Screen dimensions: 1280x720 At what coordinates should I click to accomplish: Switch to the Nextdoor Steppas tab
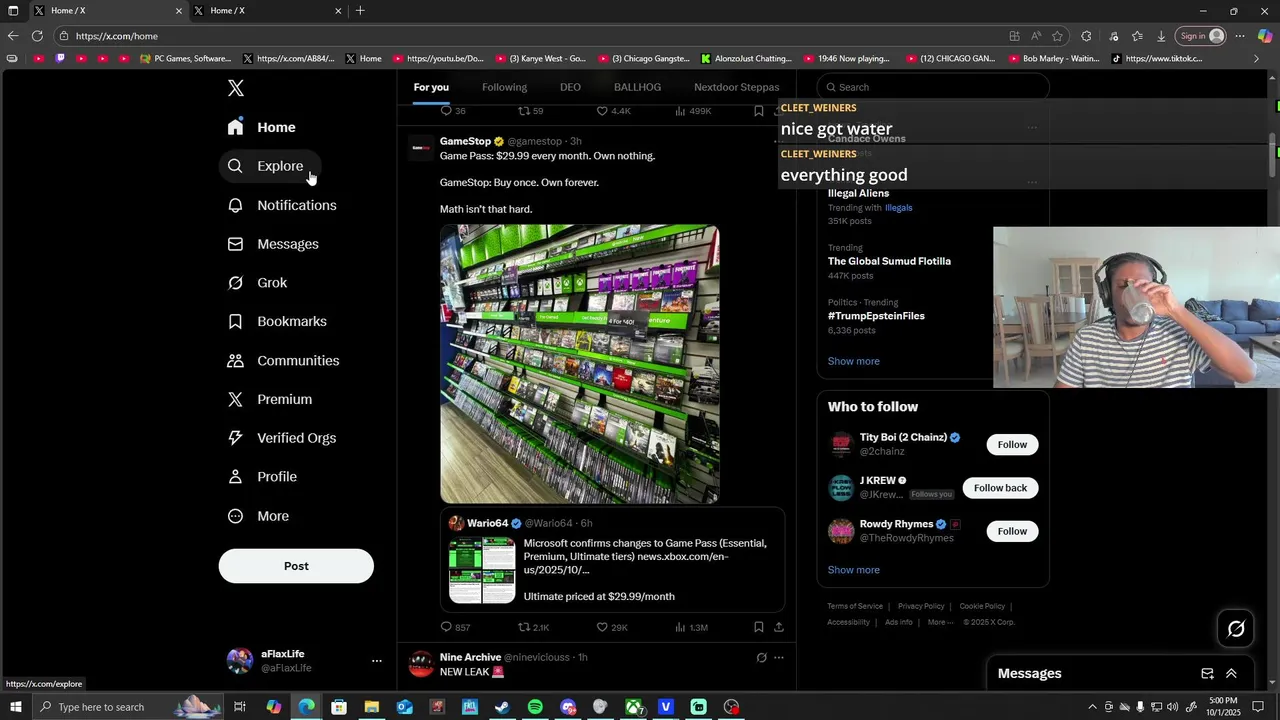pyautogui.click(x=736, y=87)
